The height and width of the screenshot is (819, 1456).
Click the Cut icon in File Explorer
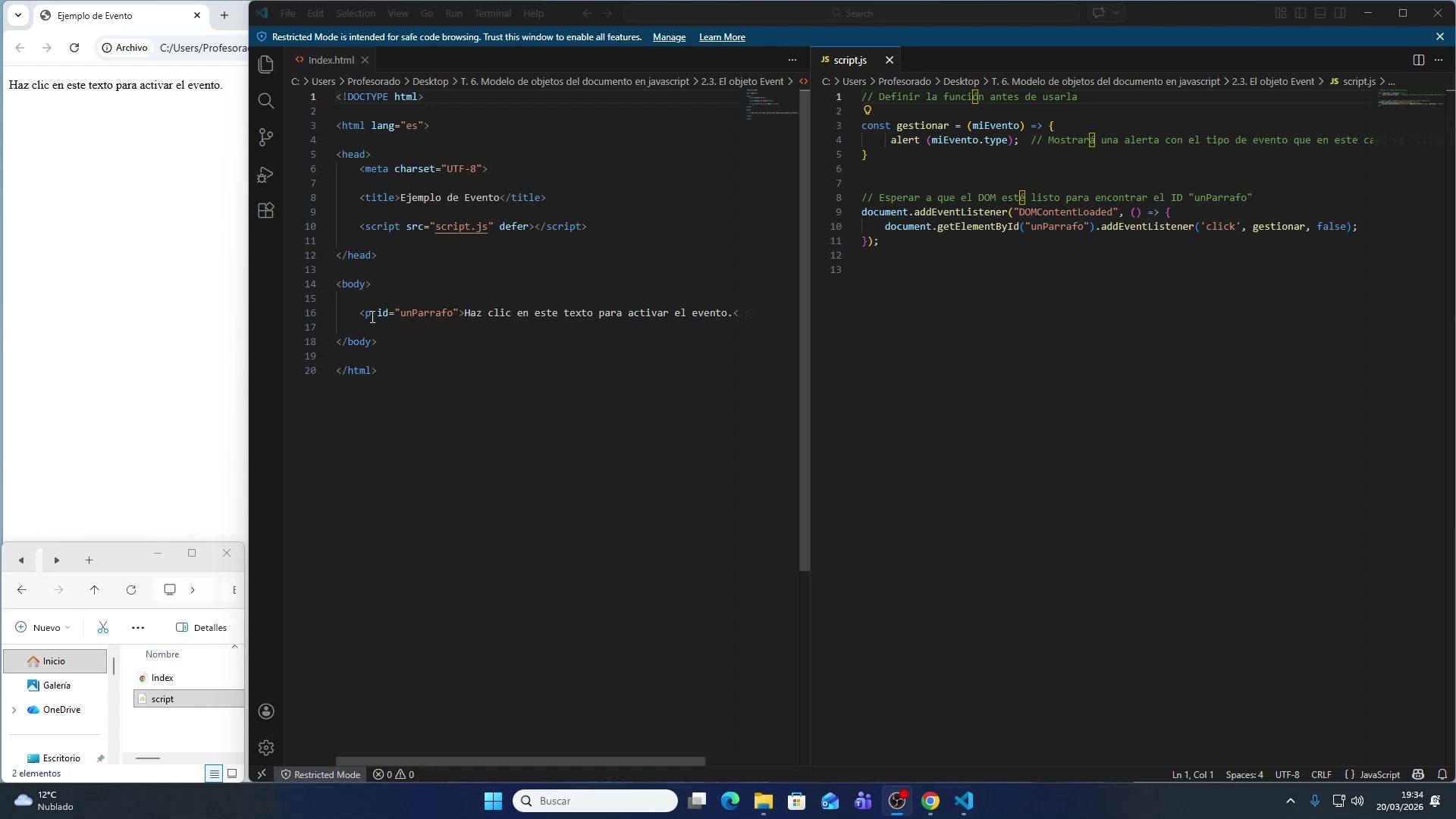pos(103,628)
